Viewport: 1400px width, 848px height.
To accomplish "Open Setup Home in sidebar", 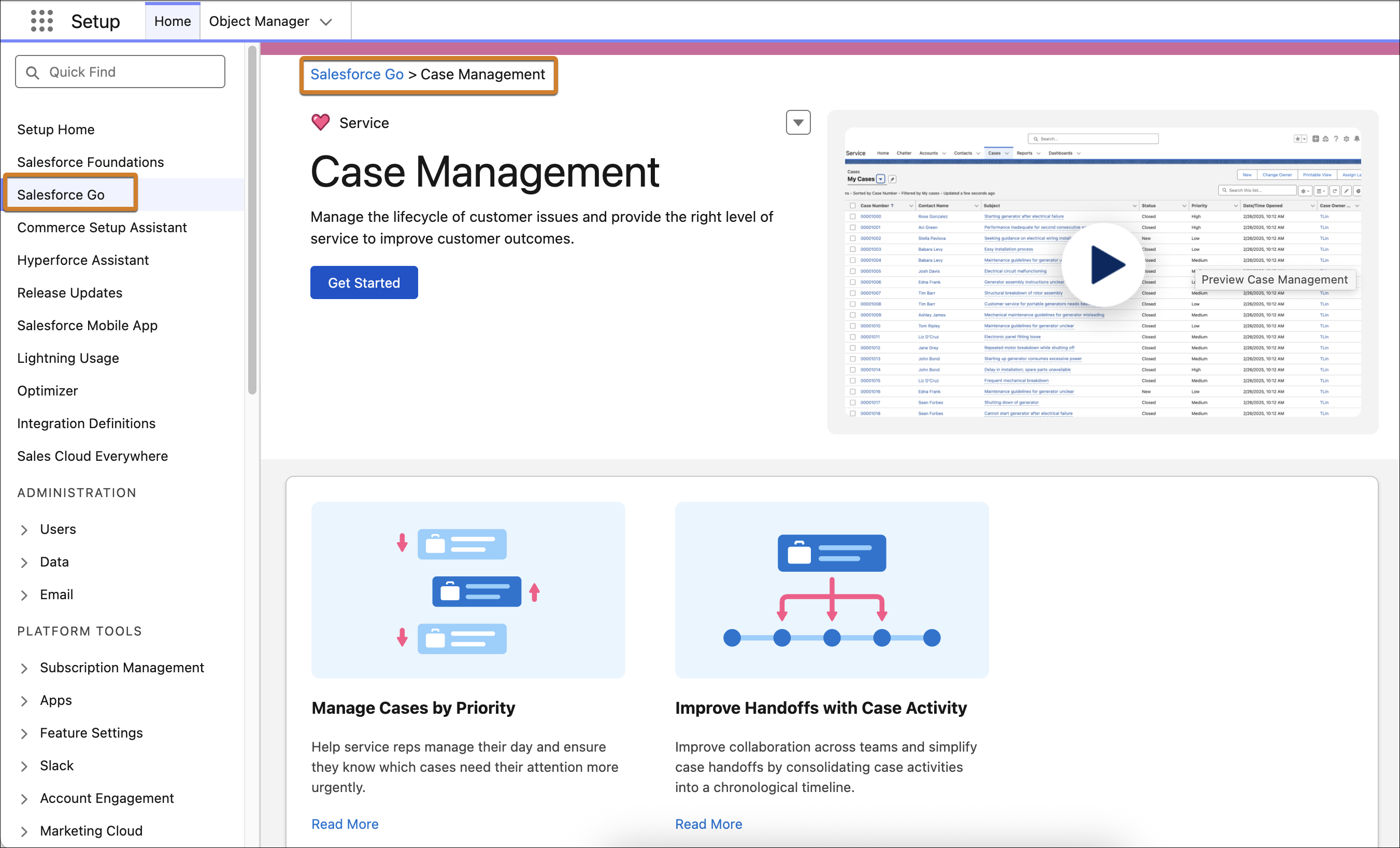I will point(55,130).
